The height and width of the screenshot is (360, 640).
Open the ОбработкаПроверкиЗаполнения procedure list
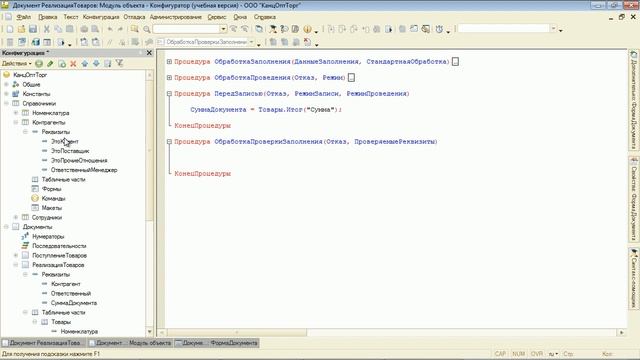tap(251, 42)
